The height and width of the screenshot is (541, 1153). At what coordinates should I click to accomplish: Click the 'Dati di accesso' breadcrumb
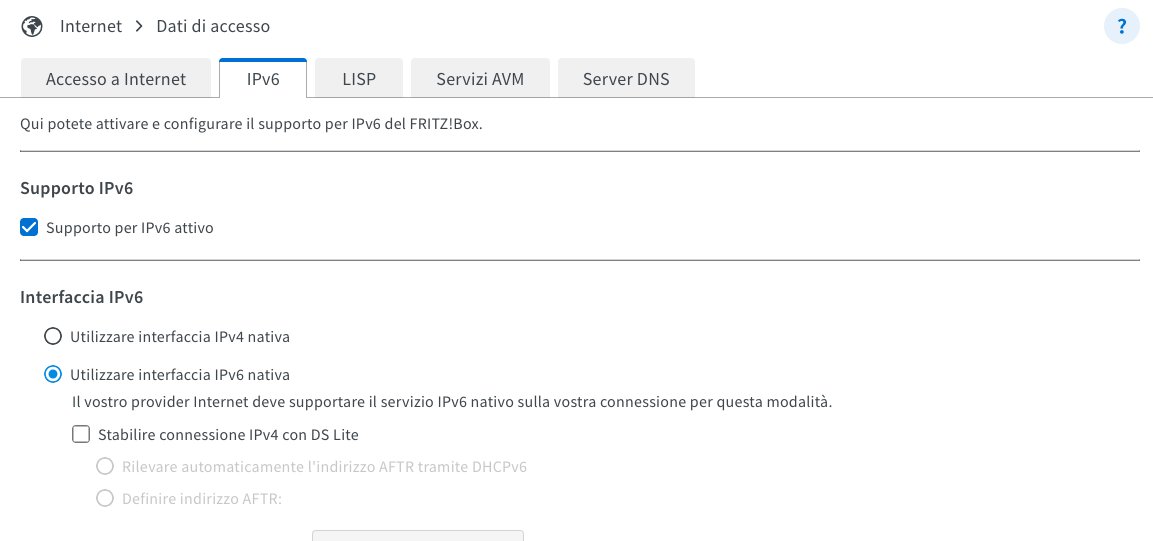pos(213,26)
